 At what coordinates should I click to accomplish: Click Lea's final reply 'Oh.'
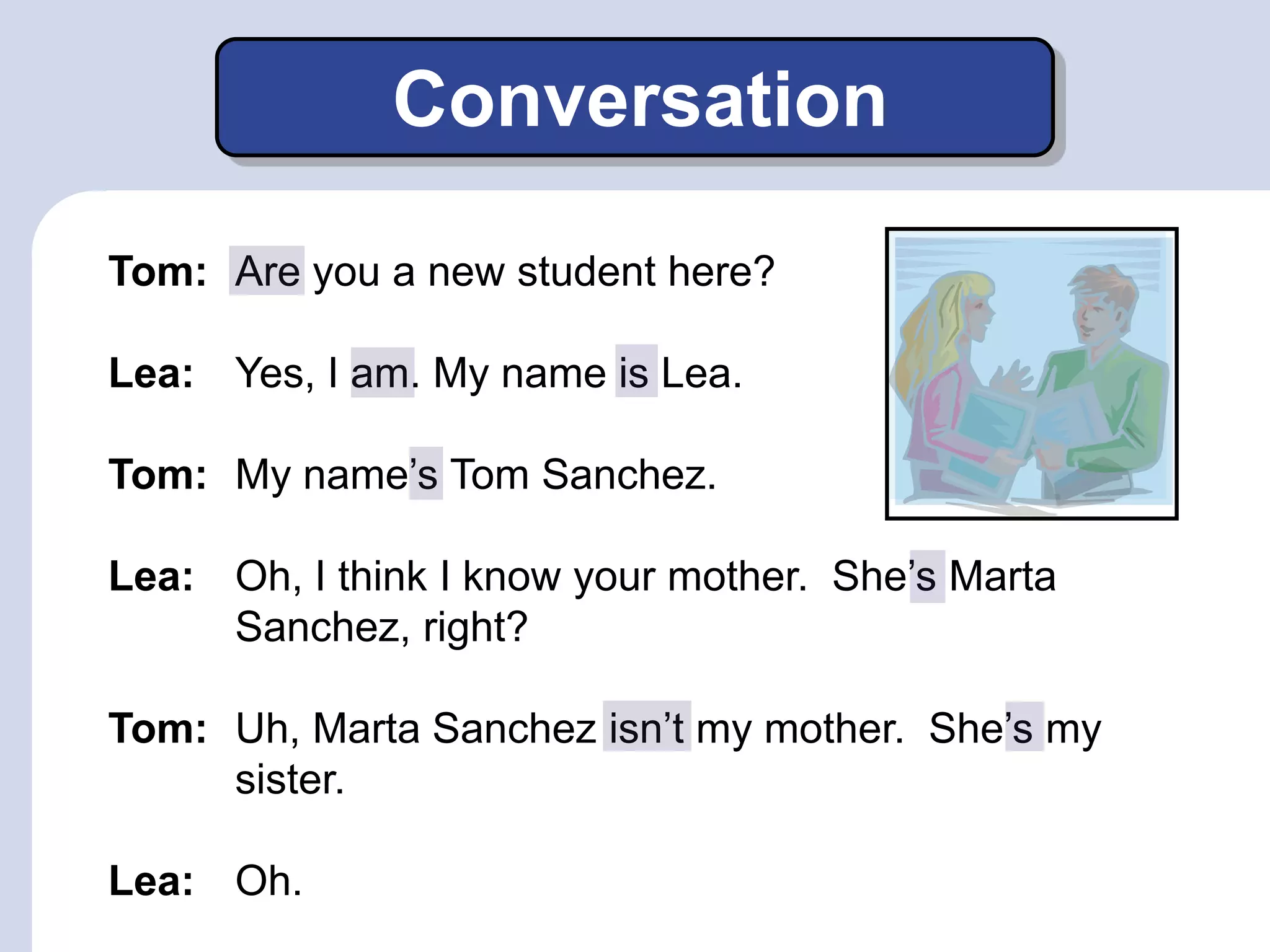pyautogui.click(x=269, y=880)
